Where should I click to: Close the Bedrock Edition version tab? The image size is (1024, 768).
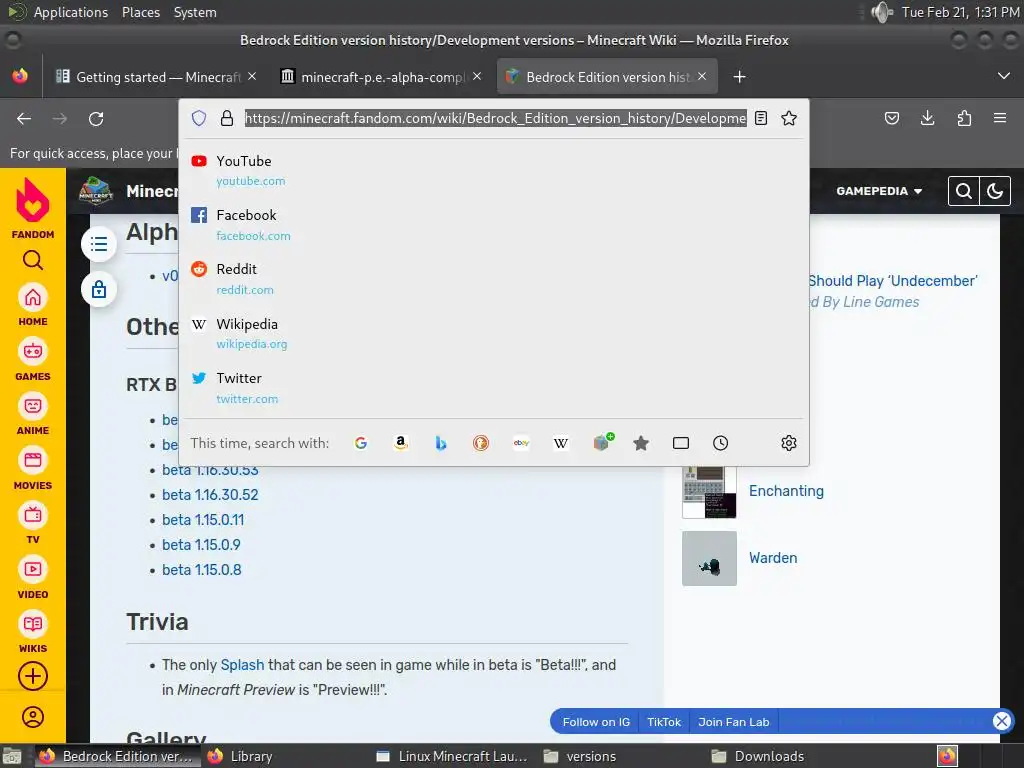pyautogui.click(x=702, y=76)
